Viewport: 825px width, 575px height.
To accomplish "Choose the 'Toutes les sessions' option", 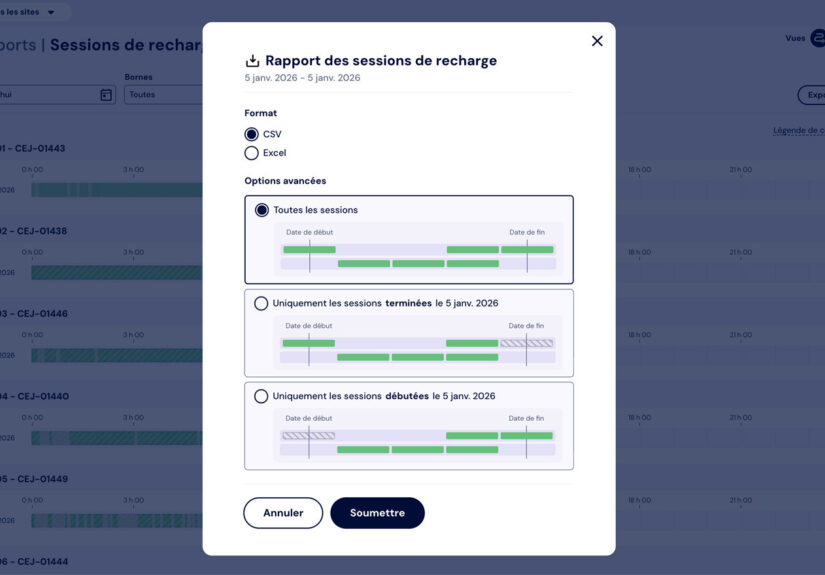I will 261,210.
